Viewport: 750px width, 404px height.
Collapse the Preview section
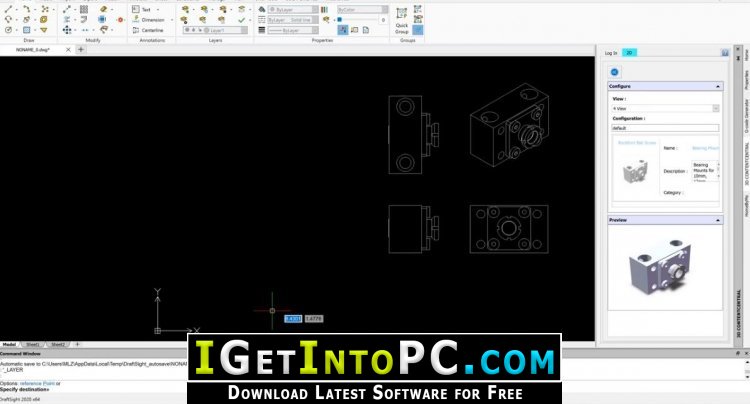[717, 220]
